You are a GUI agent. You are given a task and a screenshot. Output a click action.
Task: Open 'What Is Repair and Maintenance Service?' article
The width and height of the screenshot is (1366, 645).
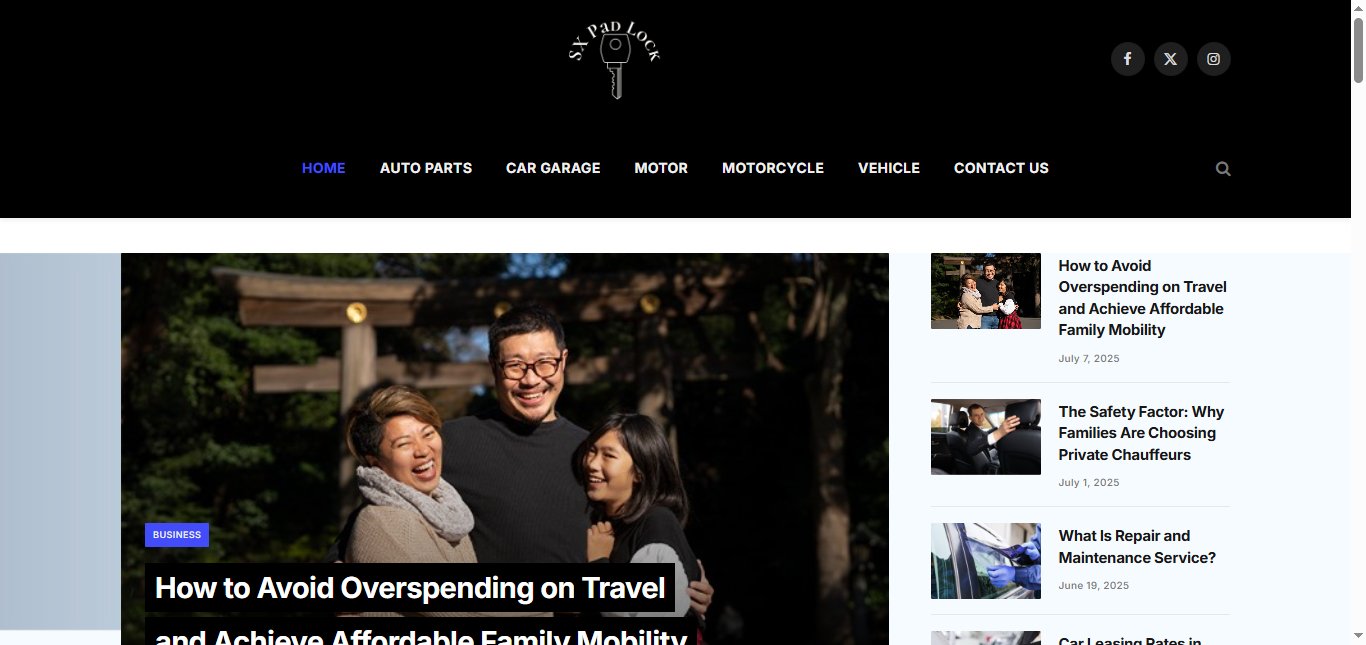click(1137, 547)
